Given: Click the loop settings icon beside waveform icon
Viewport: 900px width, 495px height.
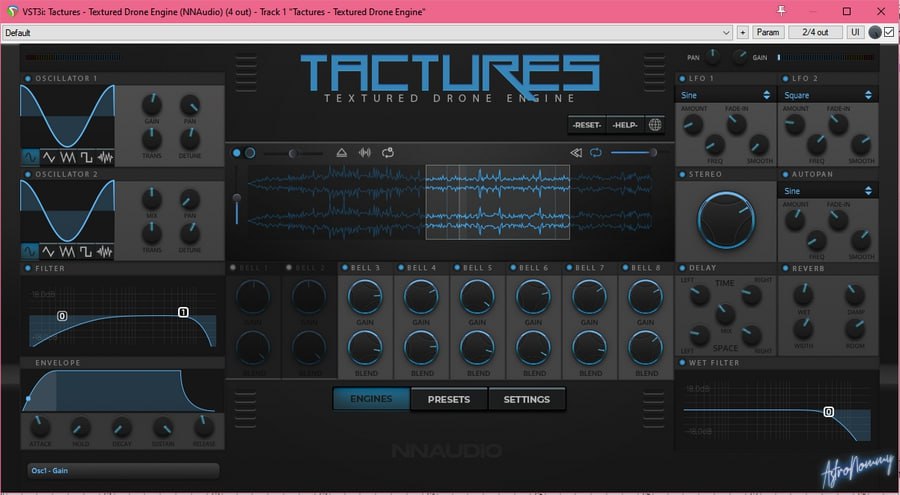Looking at the screenshot, I should point(388,153).
